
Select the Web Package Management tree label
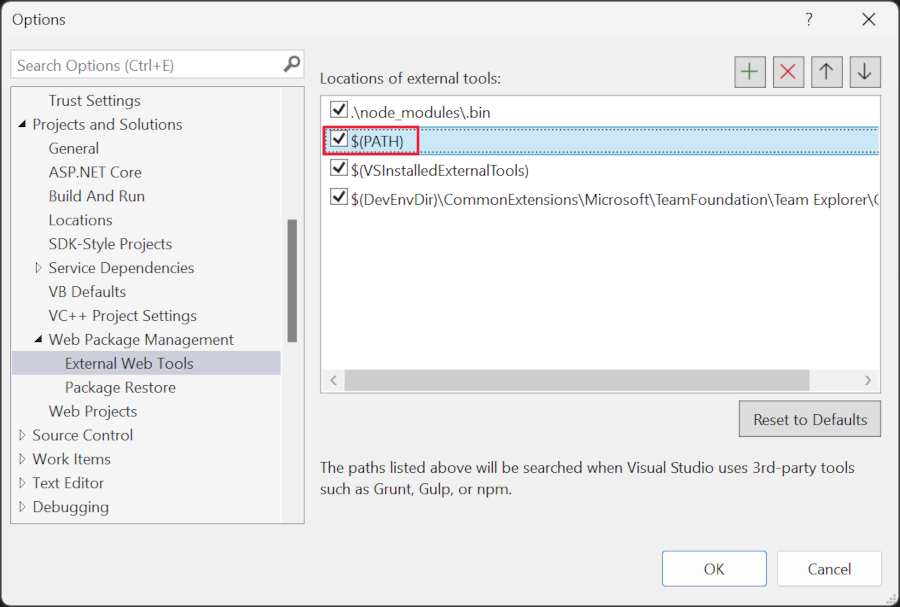click(x=141, y=340)
